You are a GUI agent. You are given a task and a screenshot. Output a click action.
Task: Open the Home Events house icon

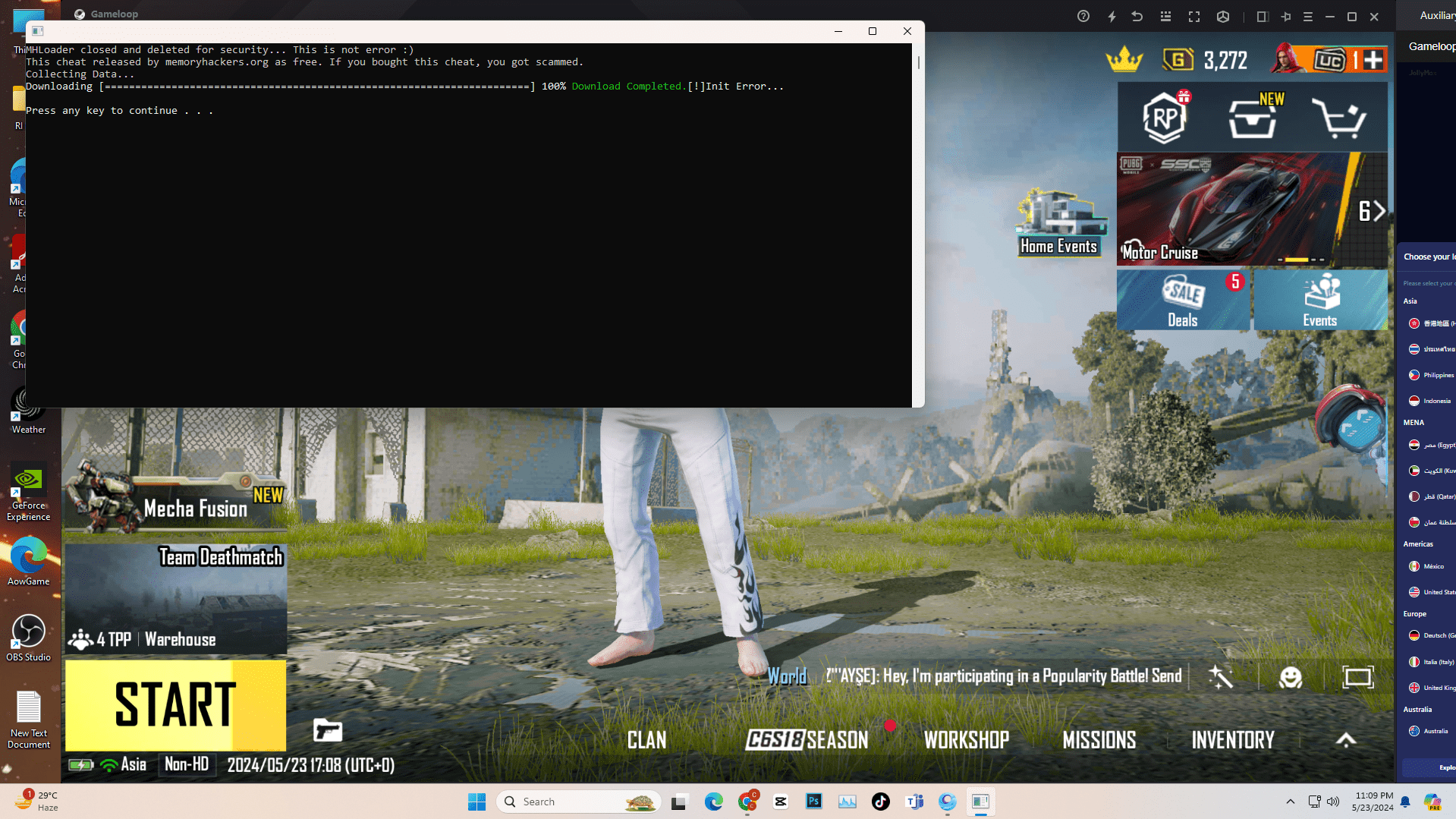pyautogui.click(x=1059, y=222)
